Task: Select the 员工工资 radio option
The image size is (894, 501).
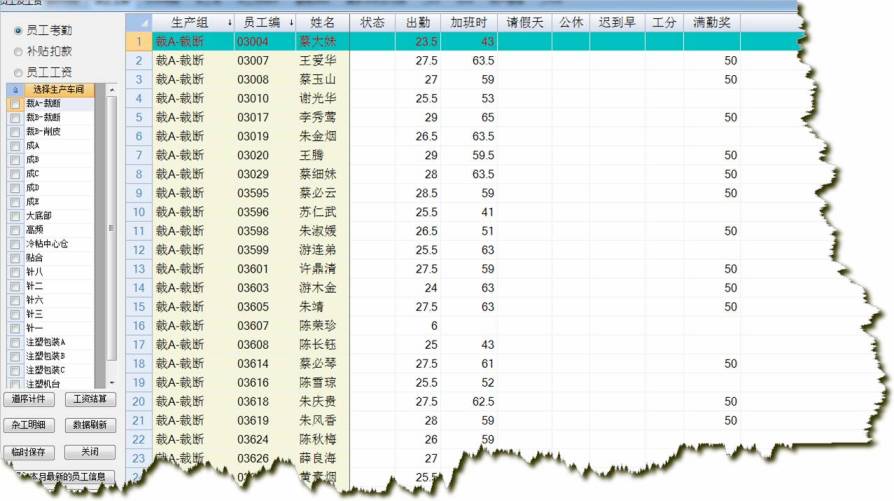Action: point(18,72)
